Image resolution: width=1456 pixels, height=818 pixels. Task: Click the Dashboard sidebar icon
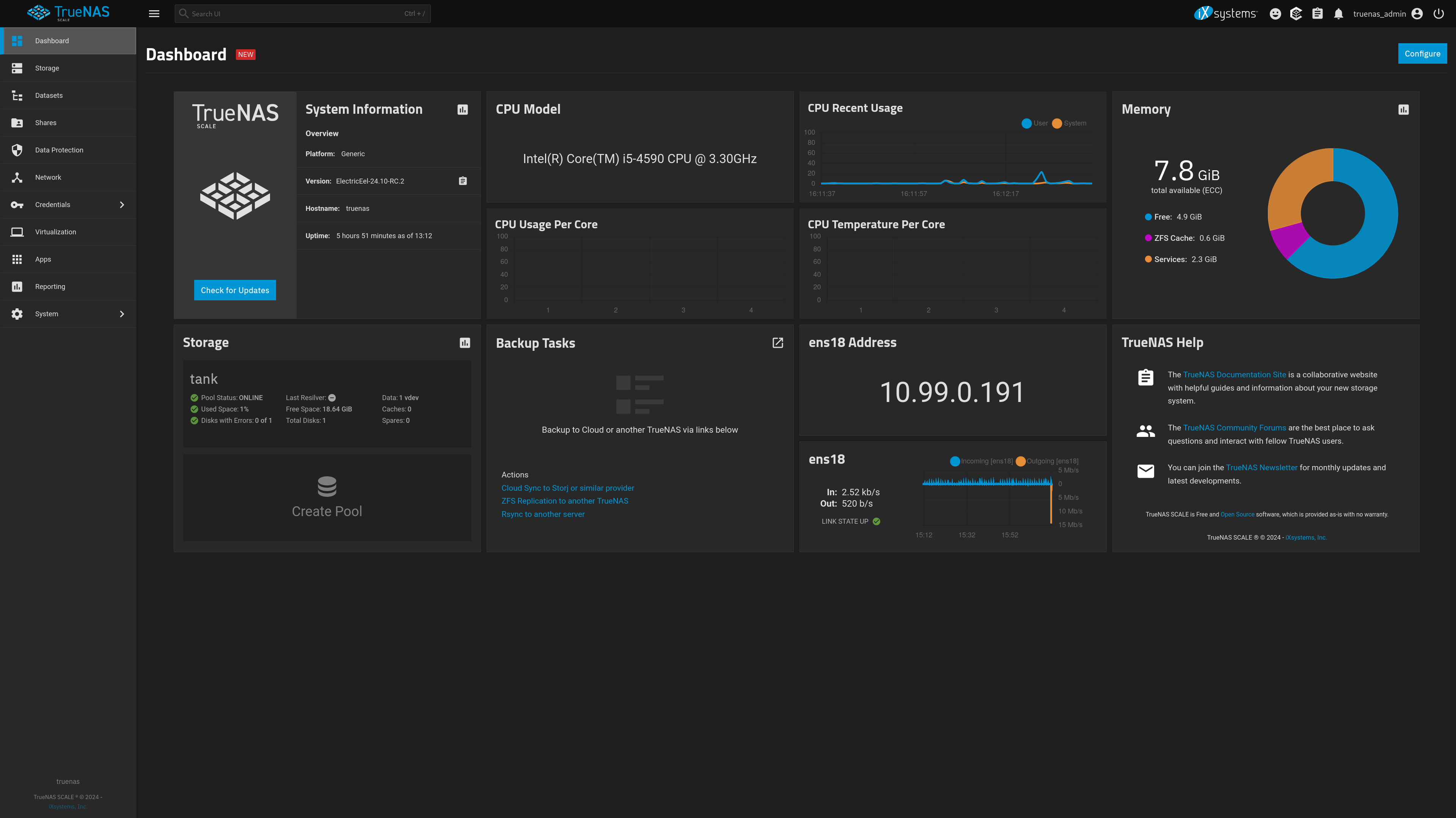click(17, 41)
